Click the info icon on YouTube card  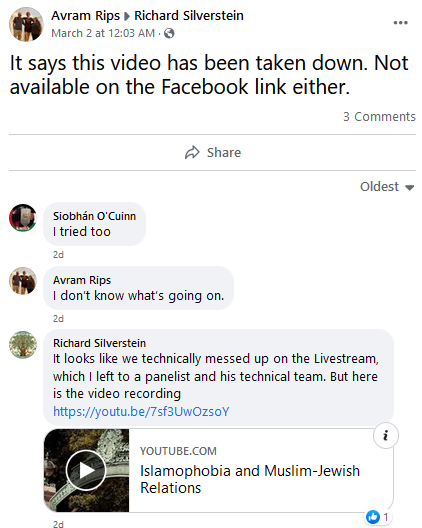386,435
